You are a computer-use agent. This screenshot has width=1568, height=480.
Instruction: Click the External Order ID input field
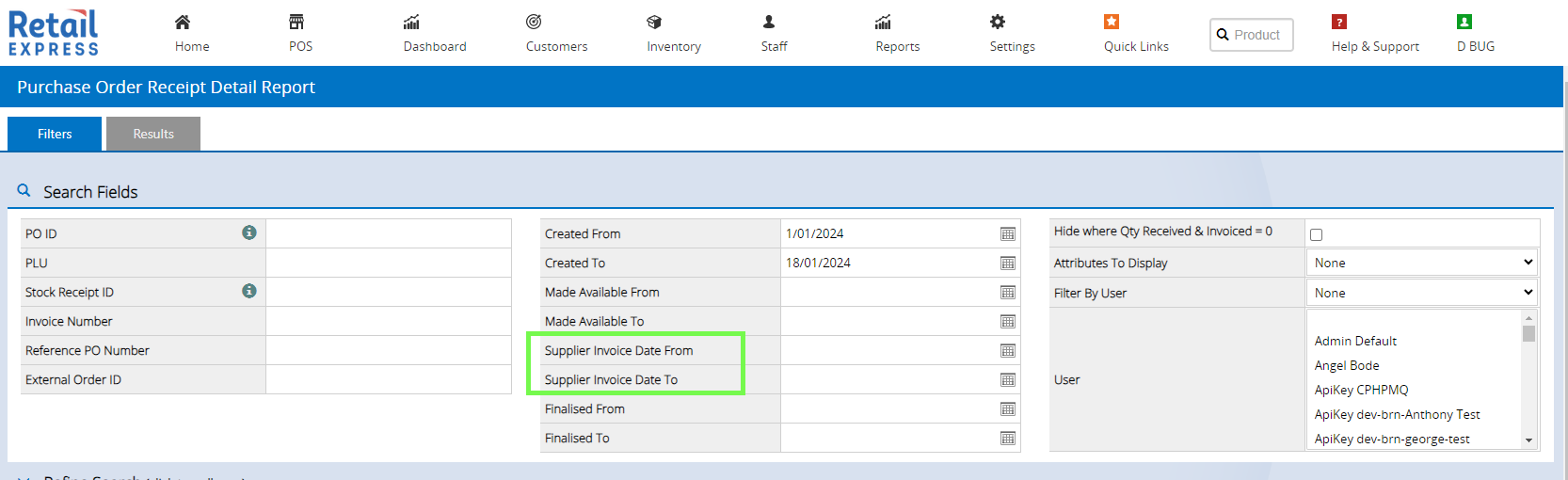click(389, 379)
